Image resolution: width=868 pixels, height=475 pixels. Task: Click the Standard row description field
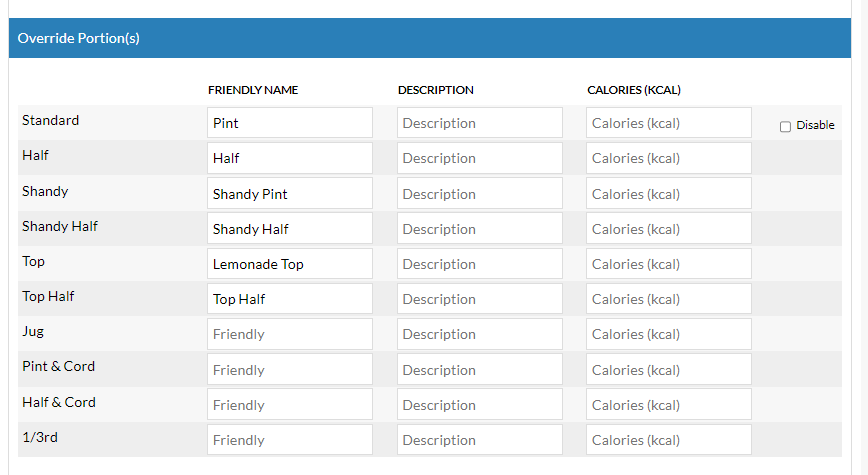[479, 123]
